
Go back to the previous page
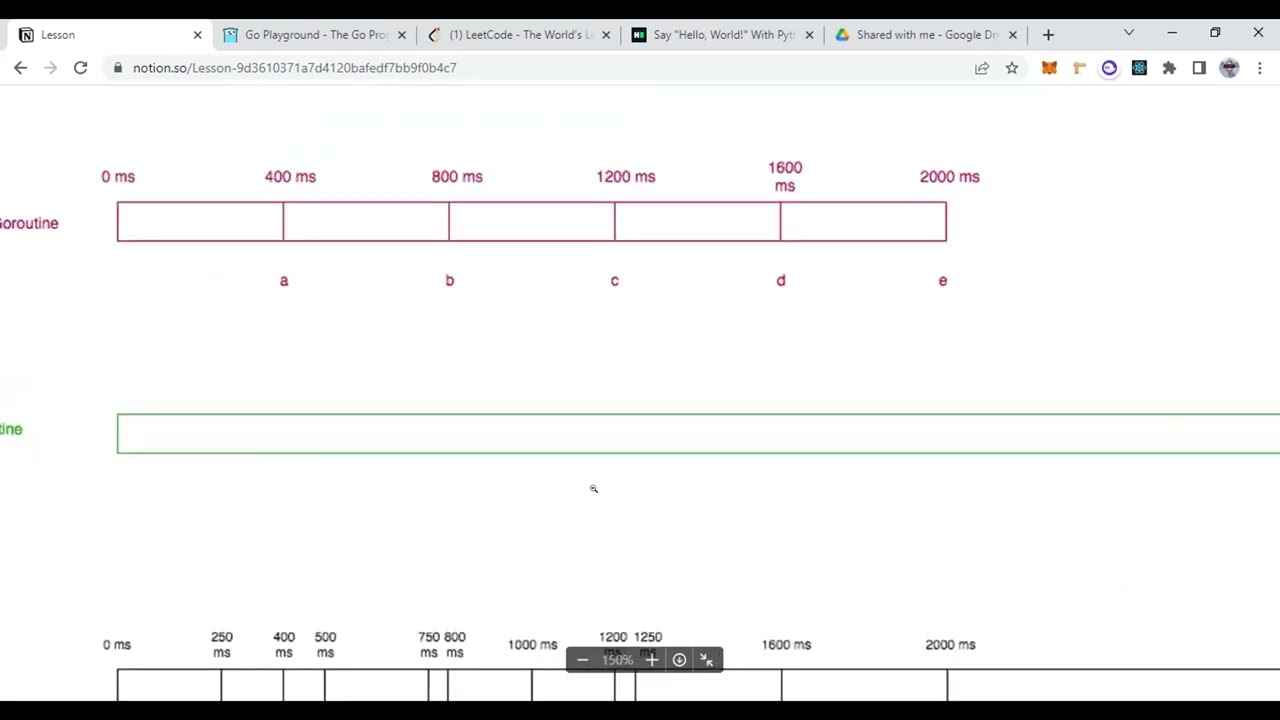tap(20, 68)
